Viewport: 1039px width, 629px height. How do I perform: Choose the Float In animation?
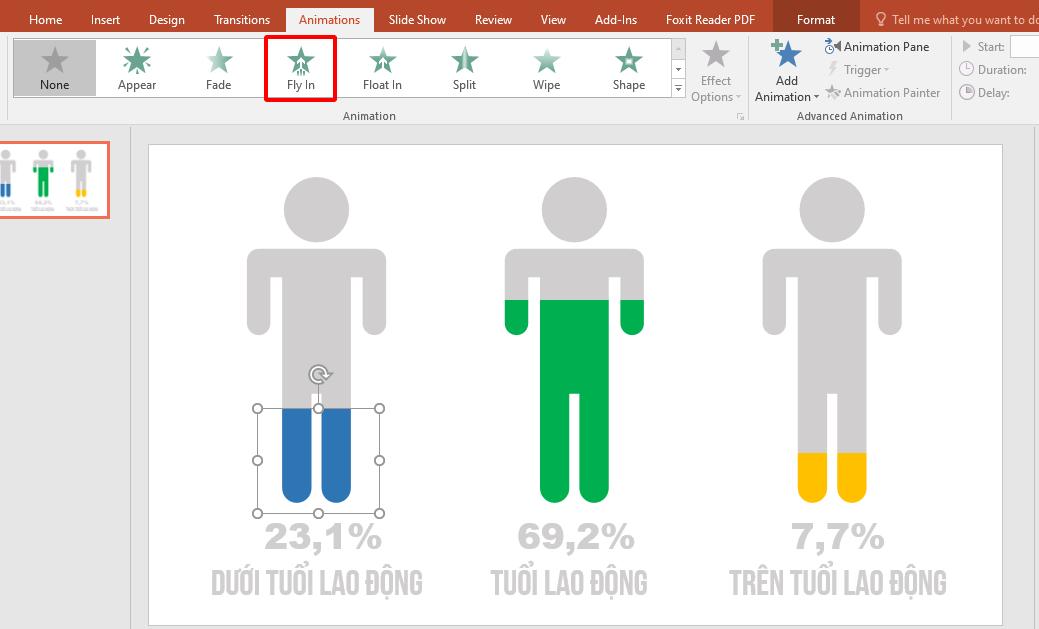click(x=382, y=67)
